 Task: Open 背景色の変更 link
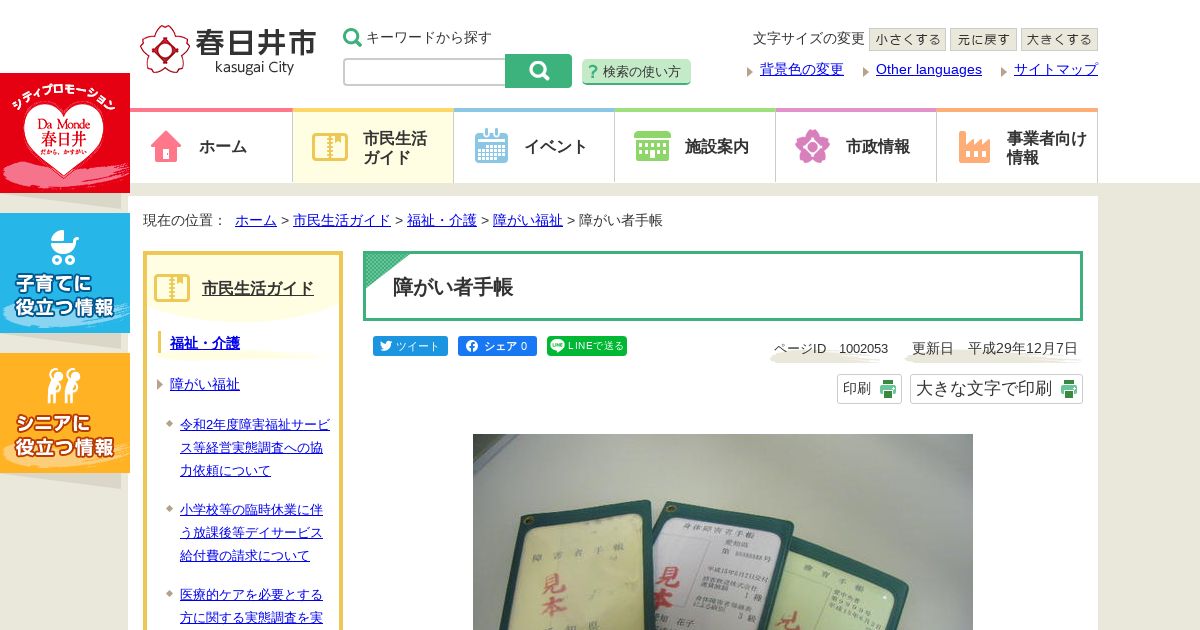(802, 69)
